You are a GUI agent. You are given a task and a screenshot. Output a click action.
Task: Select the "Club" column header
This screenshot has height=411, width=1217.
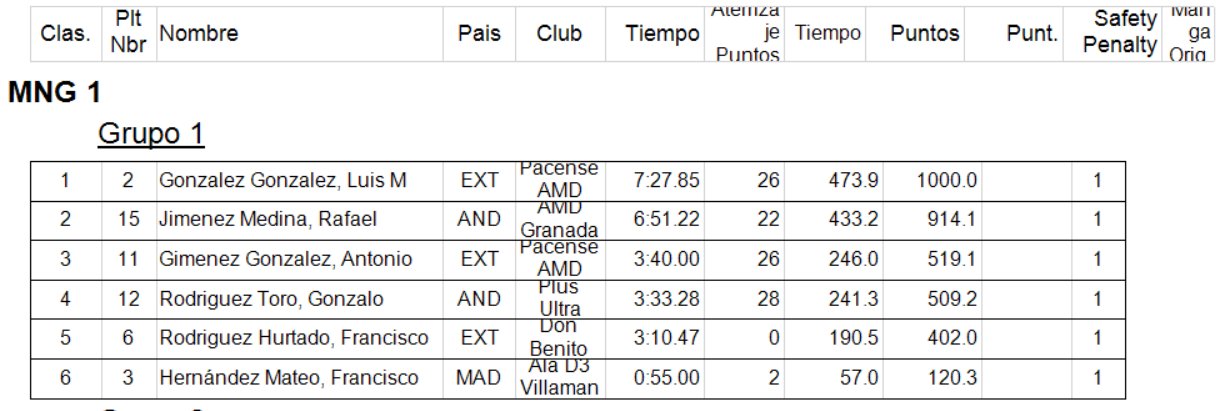click(559, 34)
